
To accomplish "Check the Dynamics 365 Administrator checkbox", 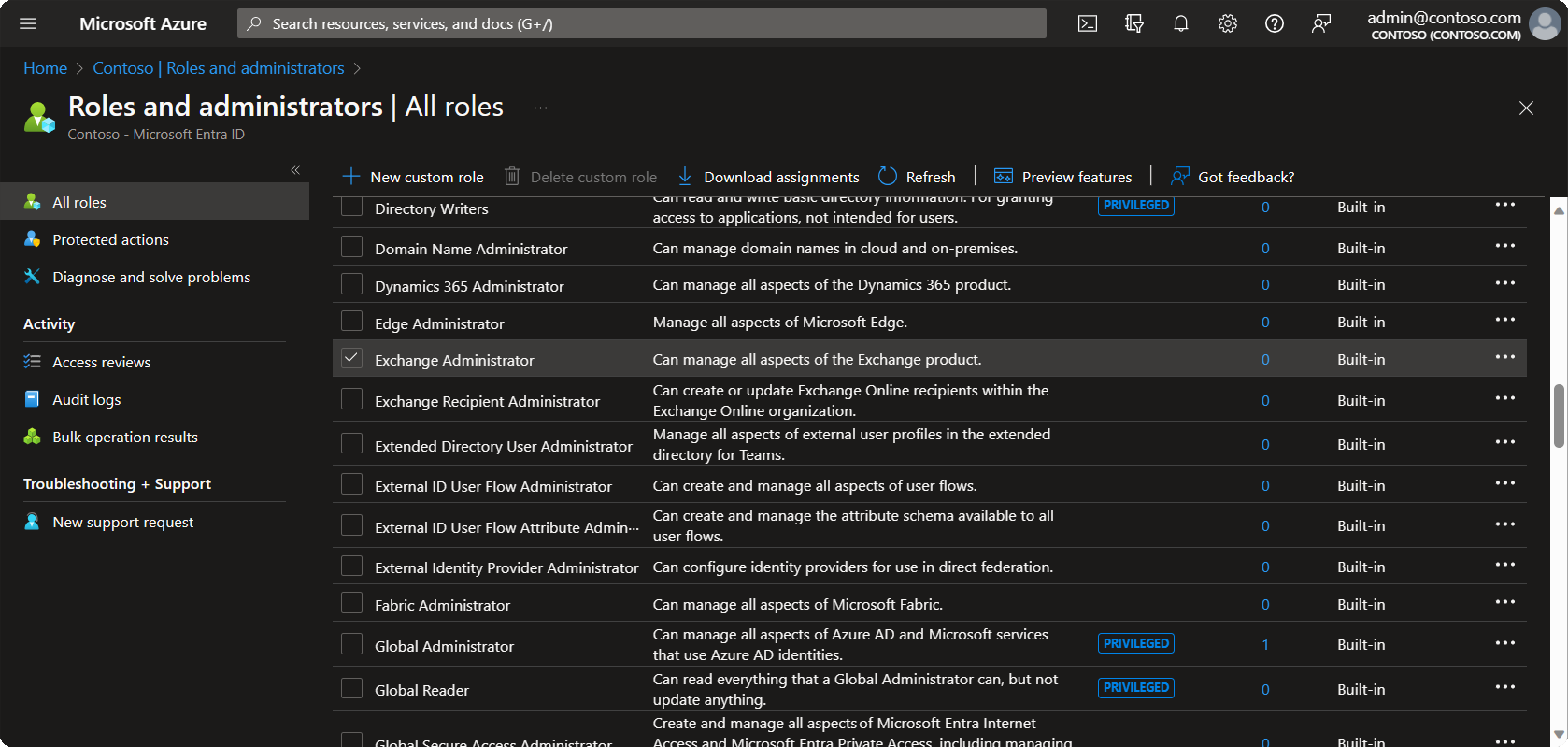I will [x=351, y=284].
